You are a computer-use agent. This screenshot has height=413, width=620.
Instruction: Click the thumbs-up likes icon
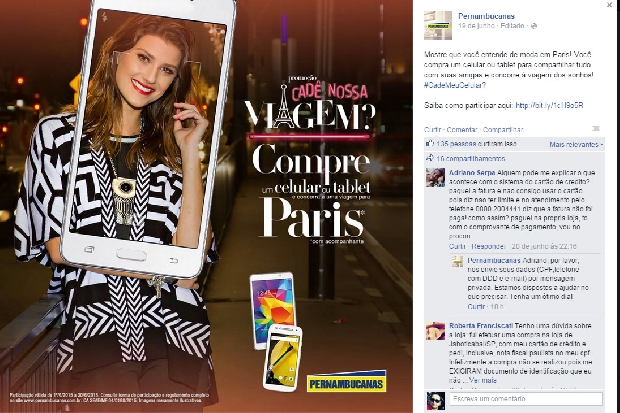[x=429, y=144]
